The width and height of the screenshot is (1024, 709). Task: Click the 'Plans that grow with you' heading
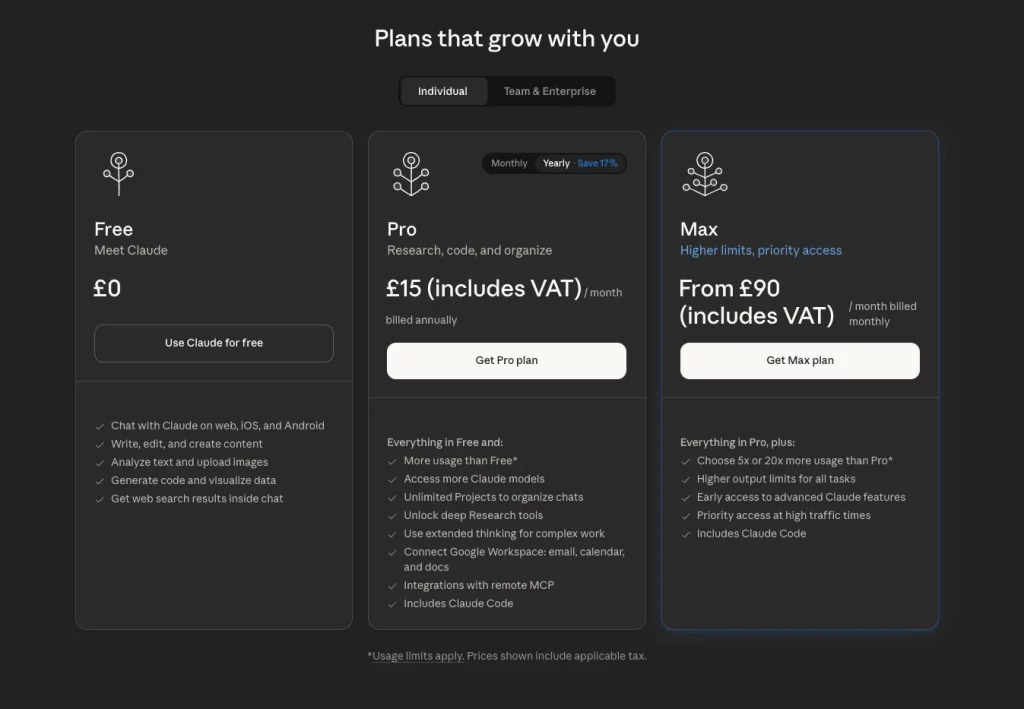click(506, 39)
